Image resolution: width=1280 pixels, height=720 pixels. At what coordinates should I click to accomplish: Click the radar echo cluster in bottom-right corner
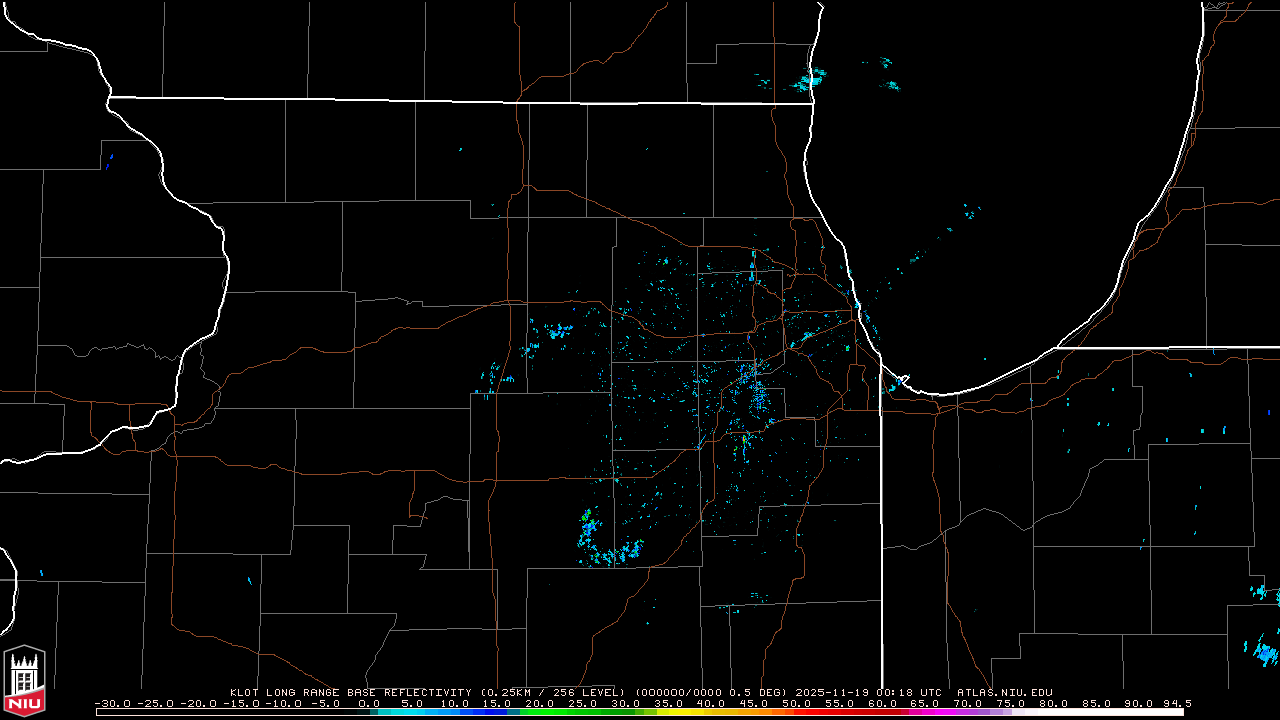click(1265, 653)
